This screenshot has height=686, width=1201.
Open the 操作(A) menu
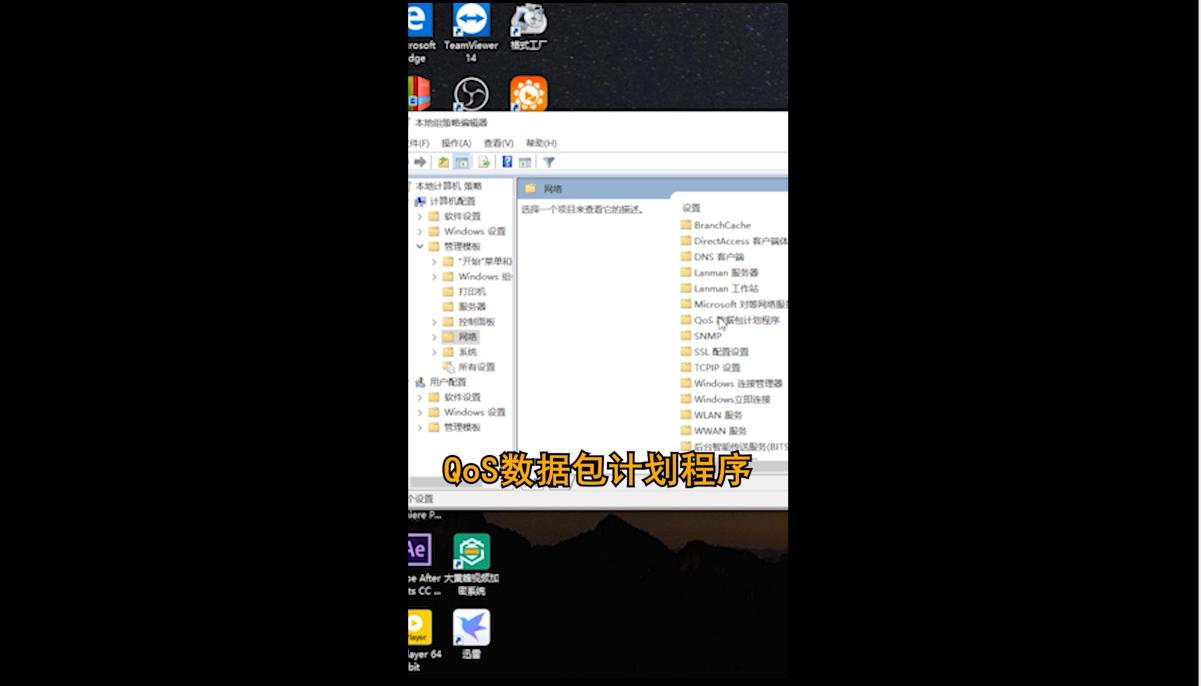(x=456, y=143)
